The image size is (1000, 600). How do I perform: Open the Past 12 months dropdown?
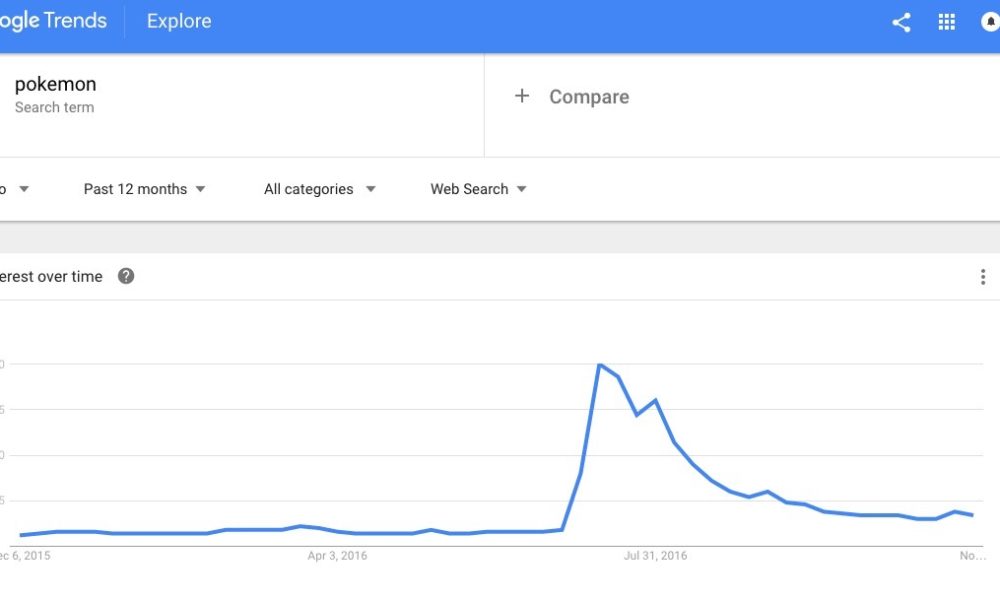click(144, 189)
